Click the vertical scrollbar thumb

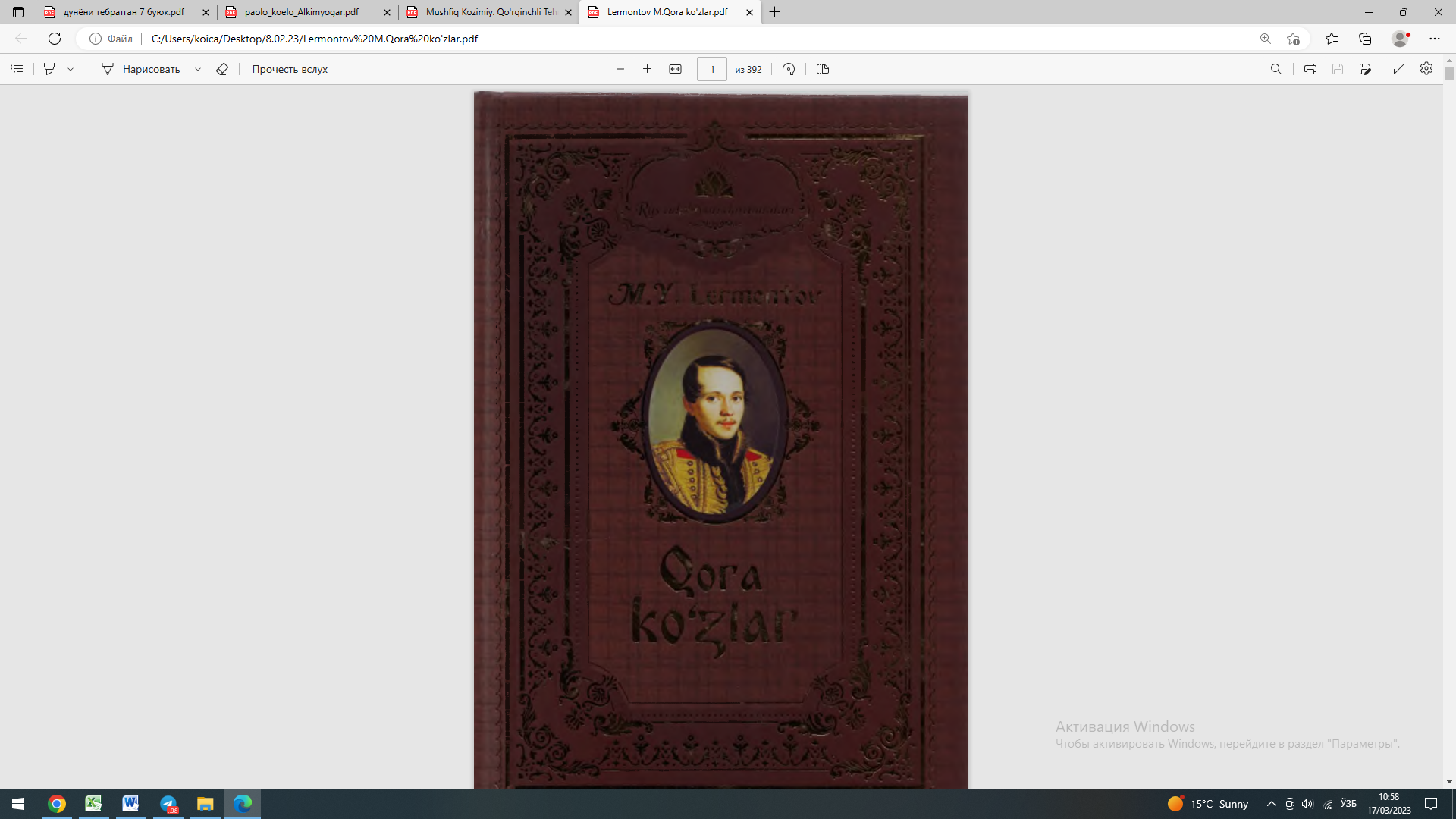point(1449,73)
